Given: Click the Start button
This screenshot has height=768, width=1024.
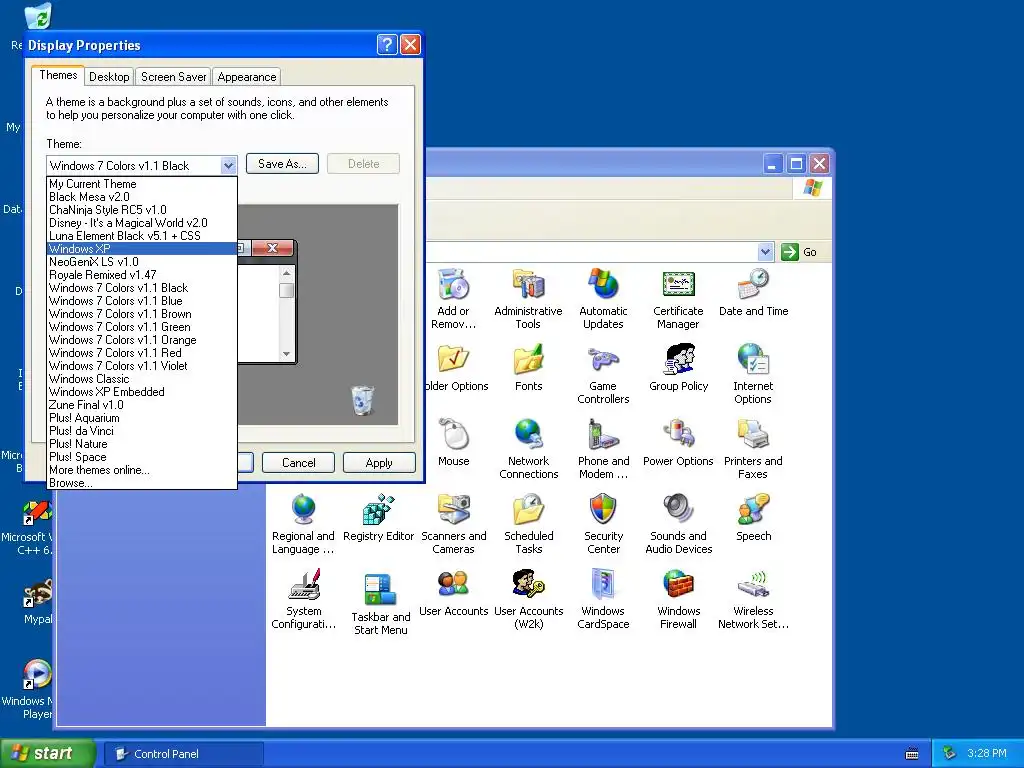Looking at the screenshot, I should click(x=47, y=754).
